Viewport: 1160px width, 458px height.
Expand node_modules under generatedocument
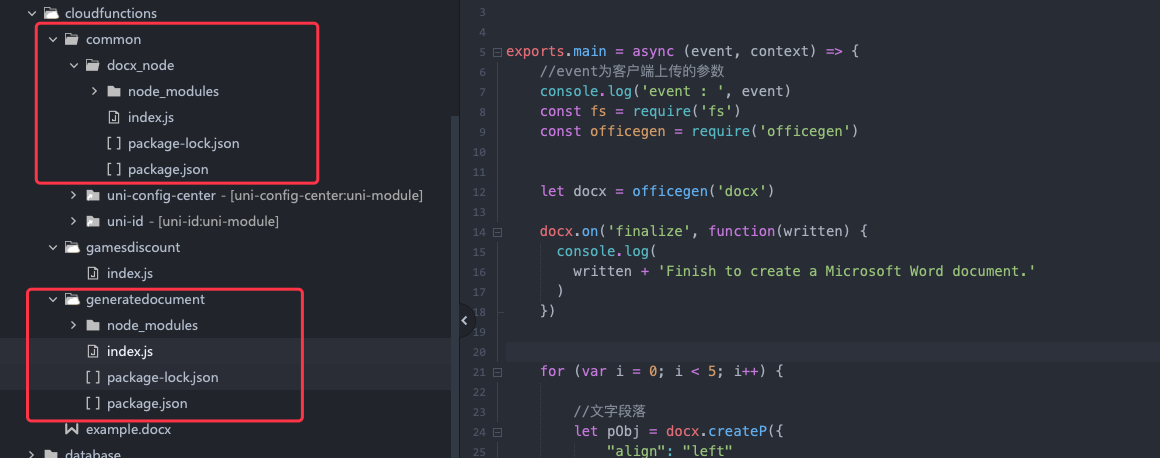click(x=73, y=326)
